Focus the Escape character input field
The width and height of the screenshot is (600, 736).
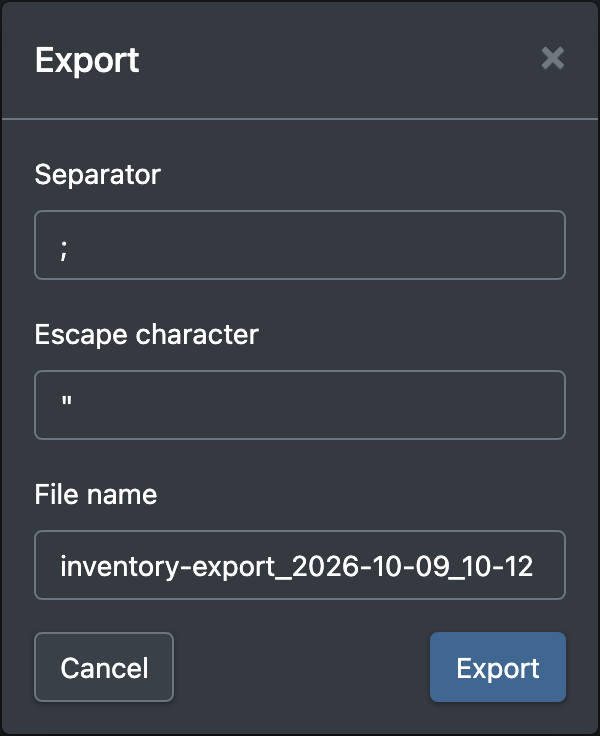click(300, 405)
